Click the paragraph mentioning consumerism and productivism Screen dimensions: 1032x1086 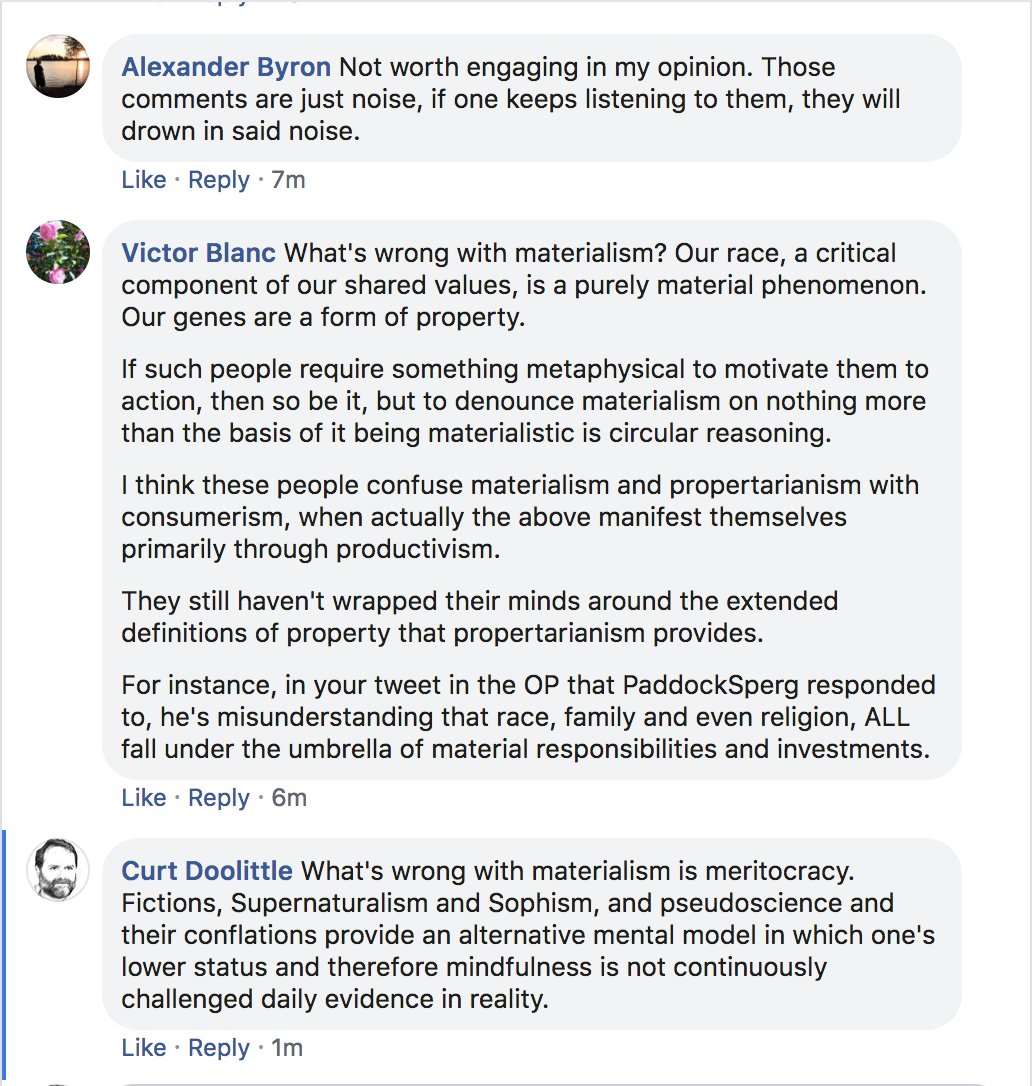pyautogui.click(x=520, y=518)
